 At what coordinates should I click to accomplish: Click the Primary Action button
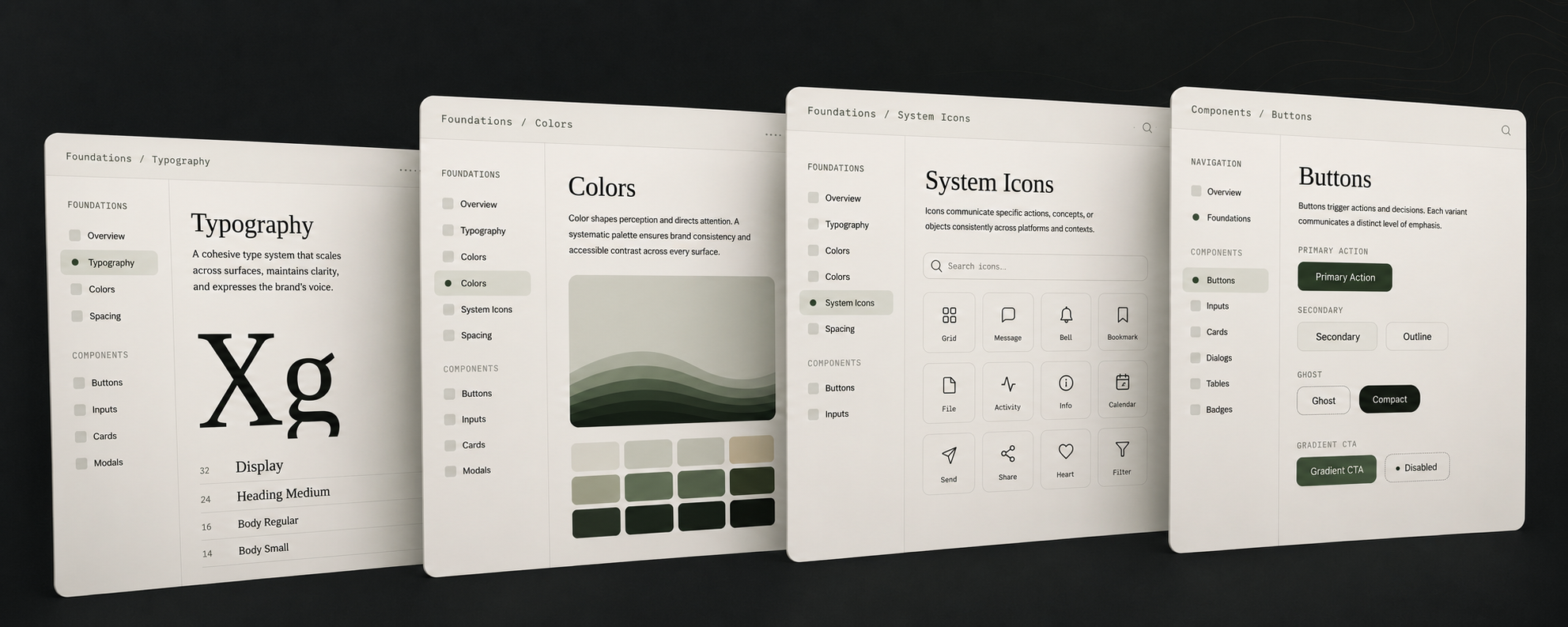point(1344,277)
